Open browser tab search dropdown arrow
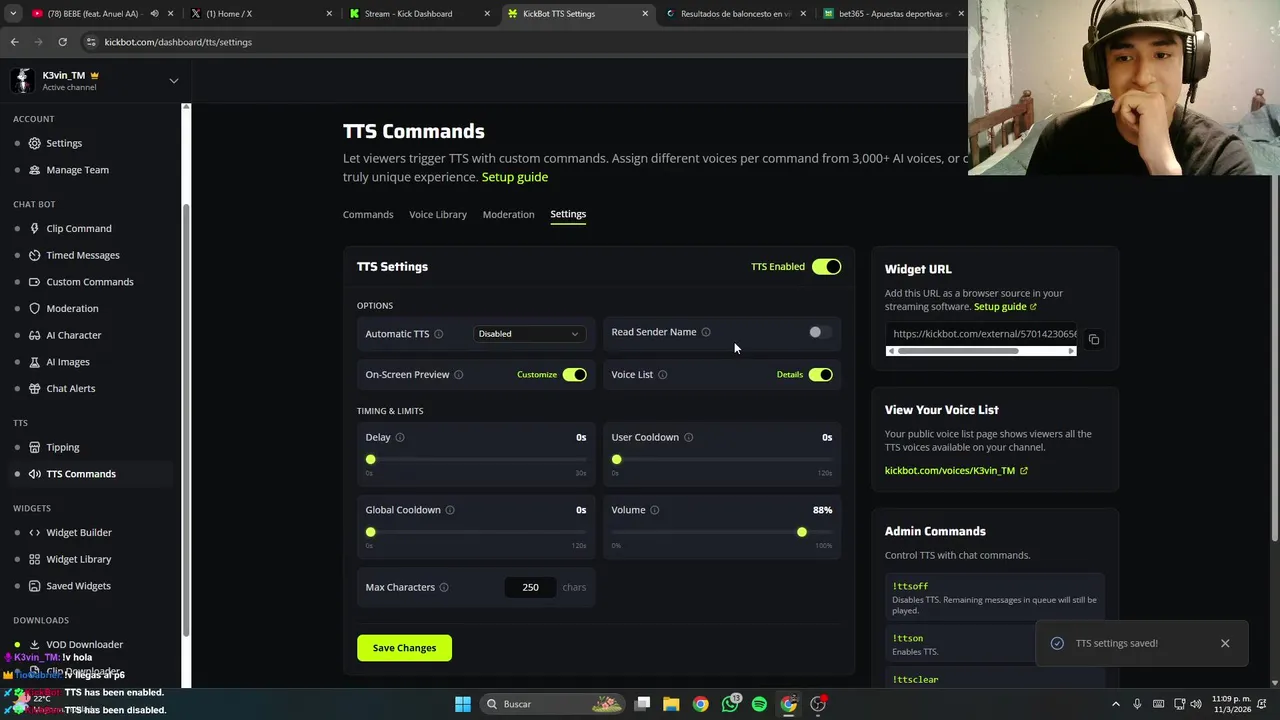1280x720 pixels. pos(13,14)
